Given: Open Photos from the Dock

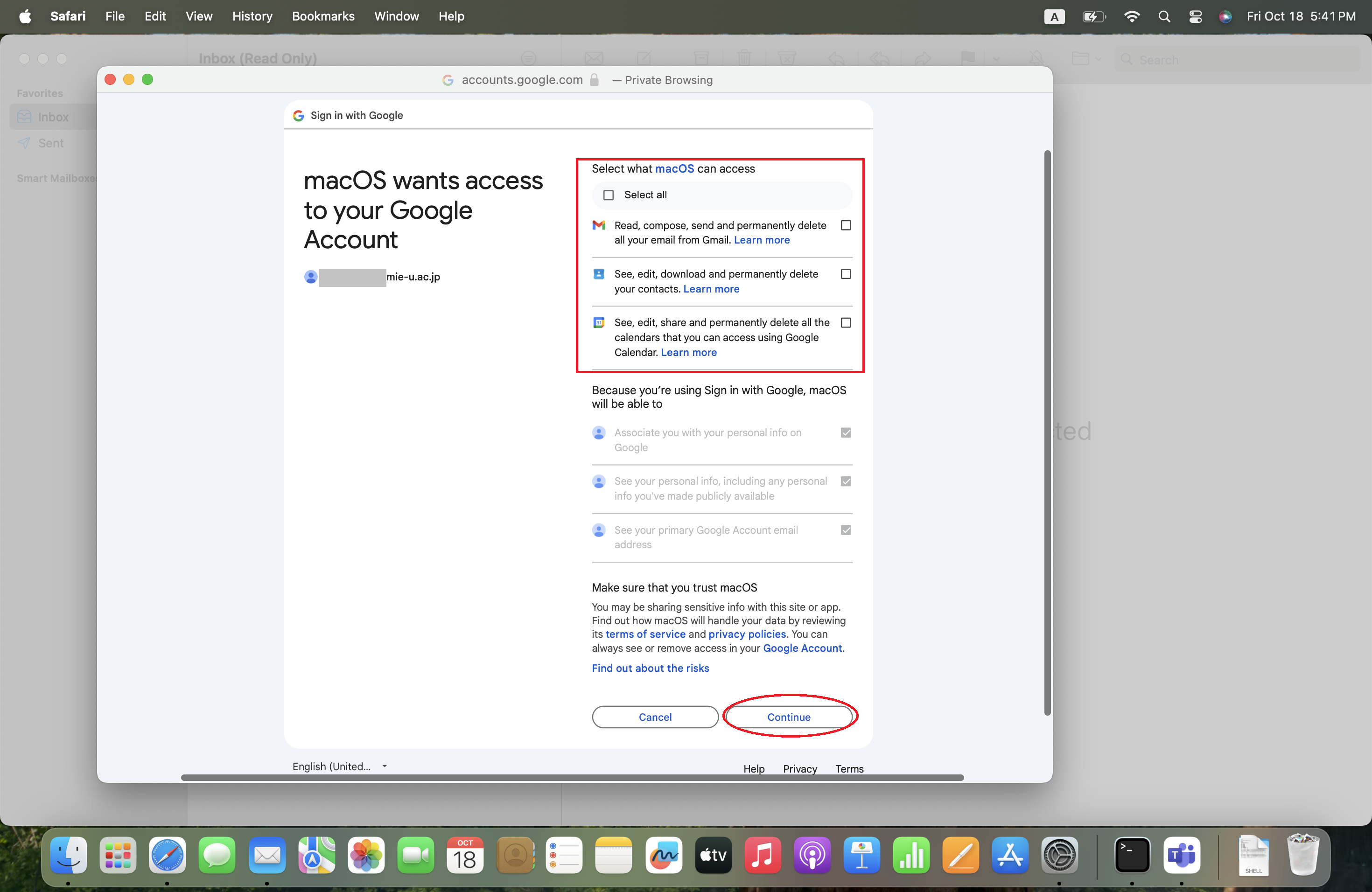Looking at the screenshot, I should coord(366,855).
